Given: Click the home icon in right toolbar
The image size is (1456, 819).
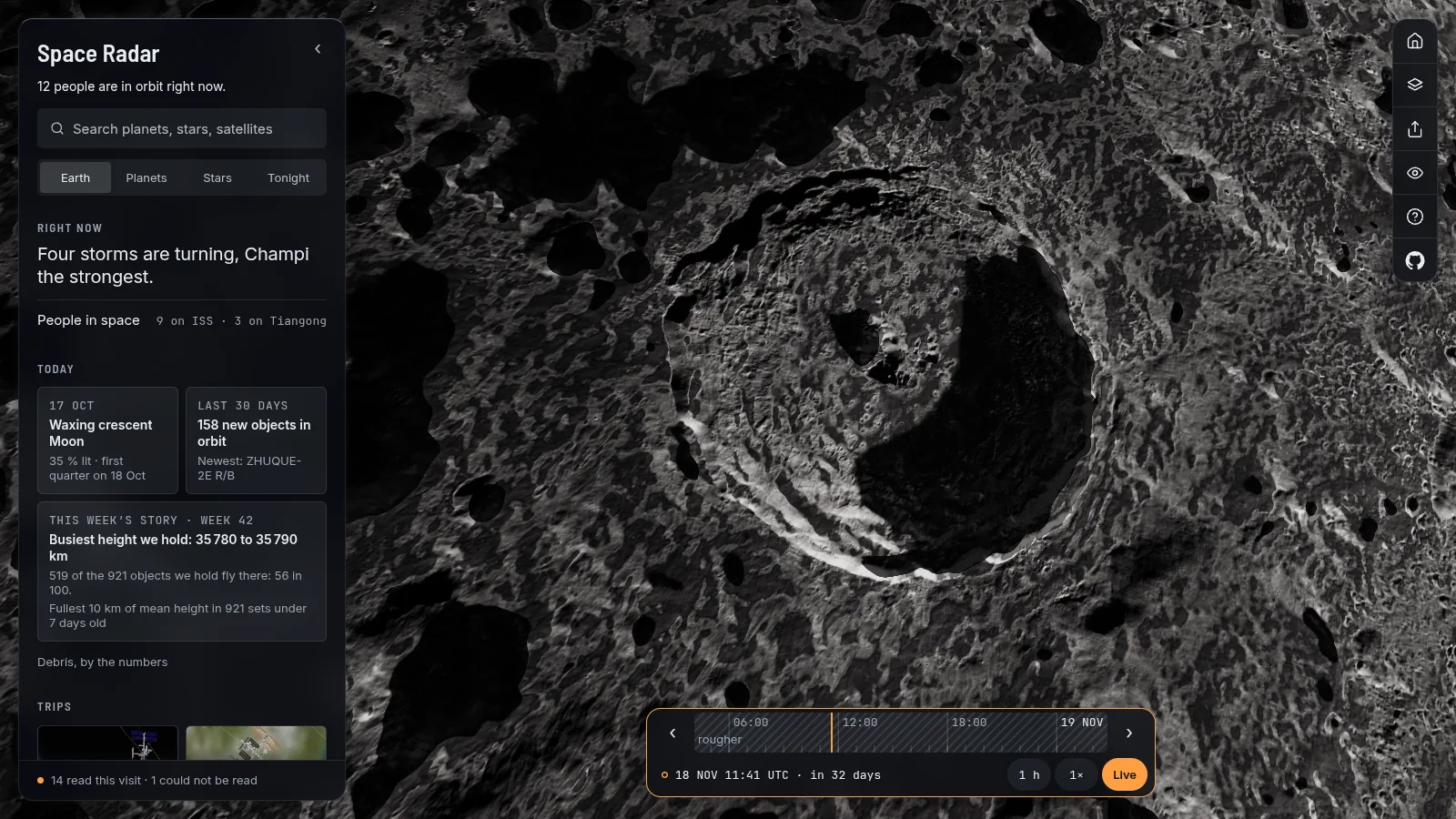Looking at the screenshot, I should click(x=1415, y=41).
